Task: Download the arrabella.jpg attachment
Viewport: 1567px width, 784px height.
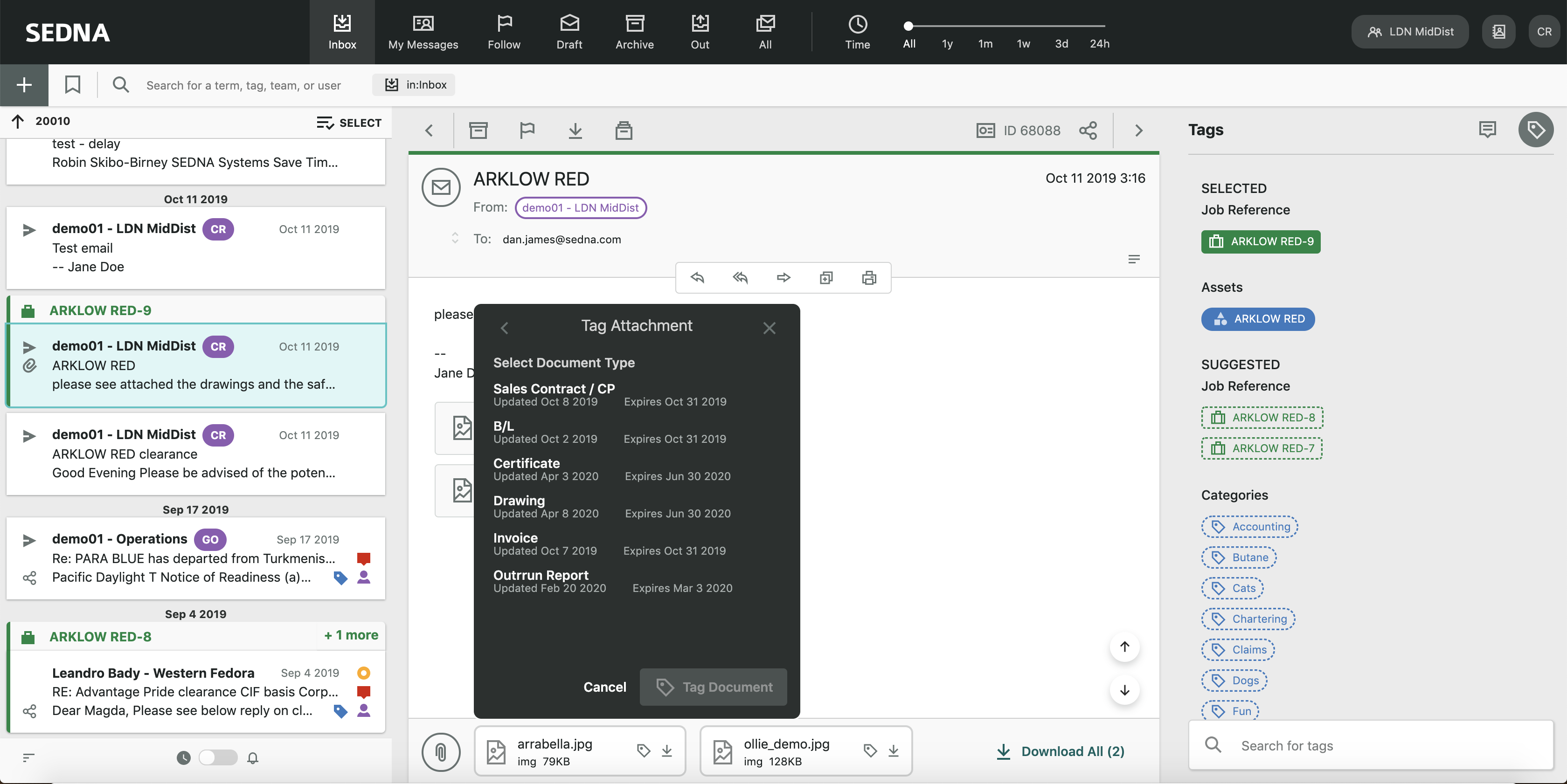Action: (667, 750)
